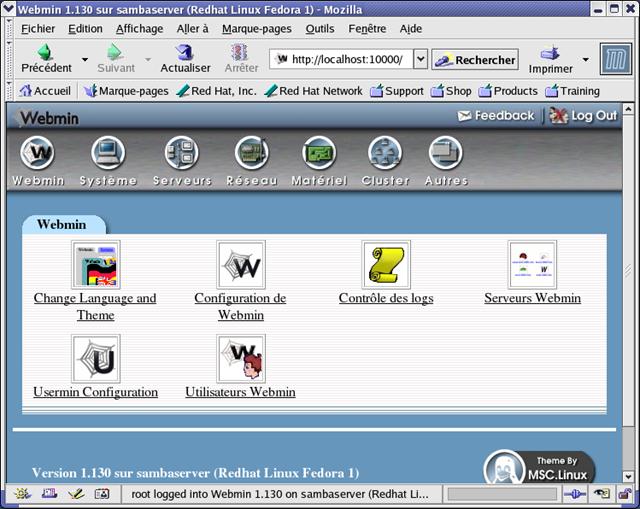The height and width of the screenshot is (509, 640).
Task: Click the Change Language and Theme icon
Action: click(x=96, y=265)
